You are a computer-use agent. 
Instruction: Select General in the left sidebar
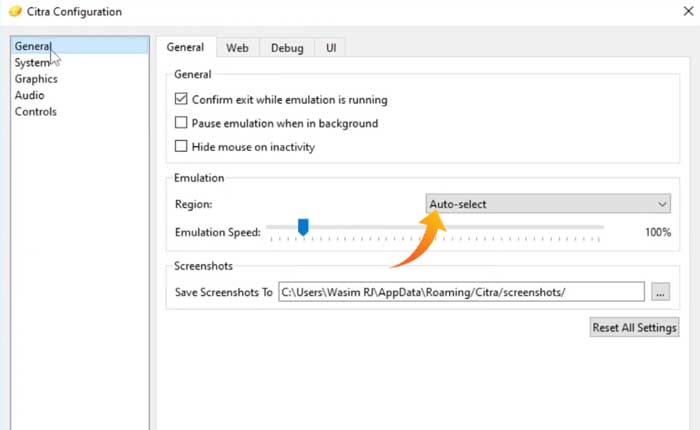pyautogui.click(x=32, y=46)
